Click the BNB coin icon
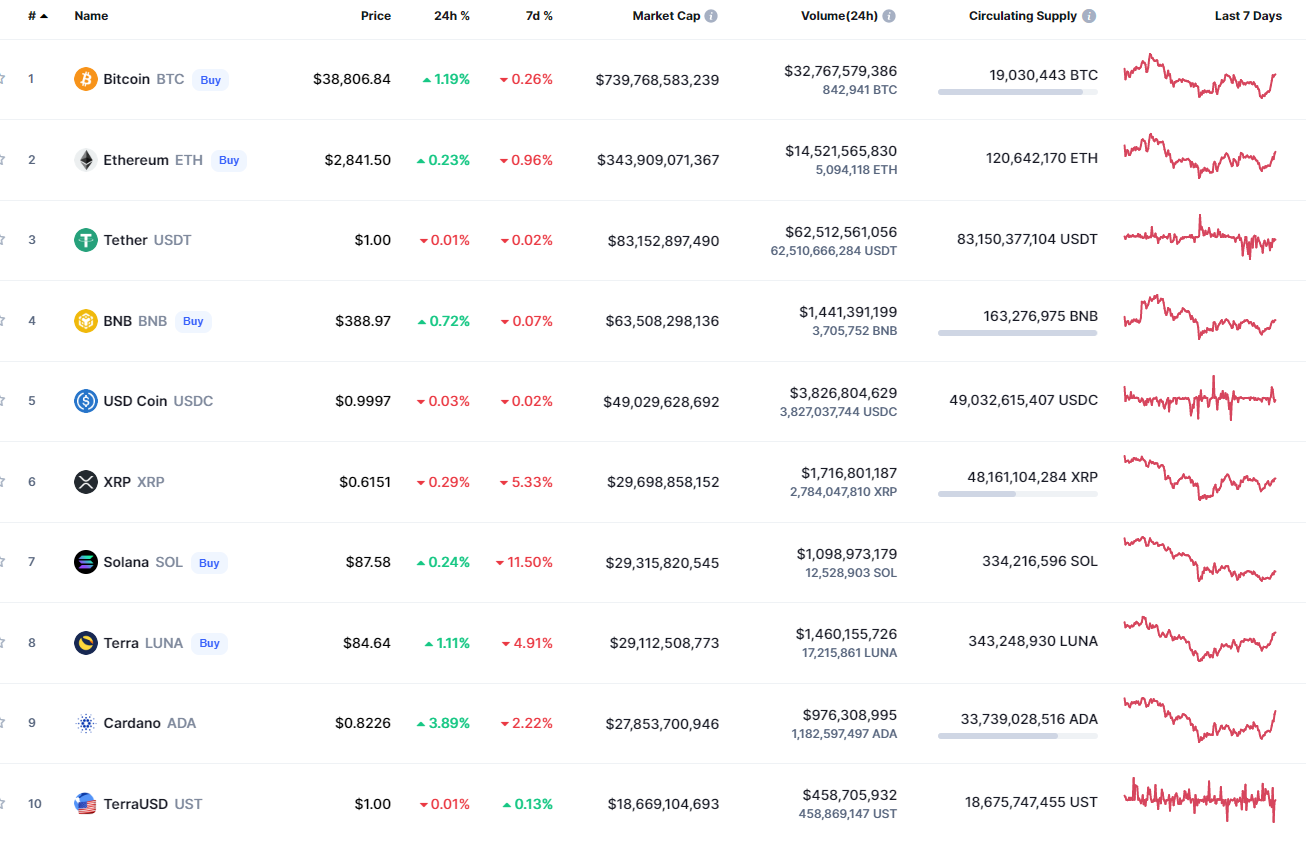This screenshot has height=841, width=1306. coord(86,321)
